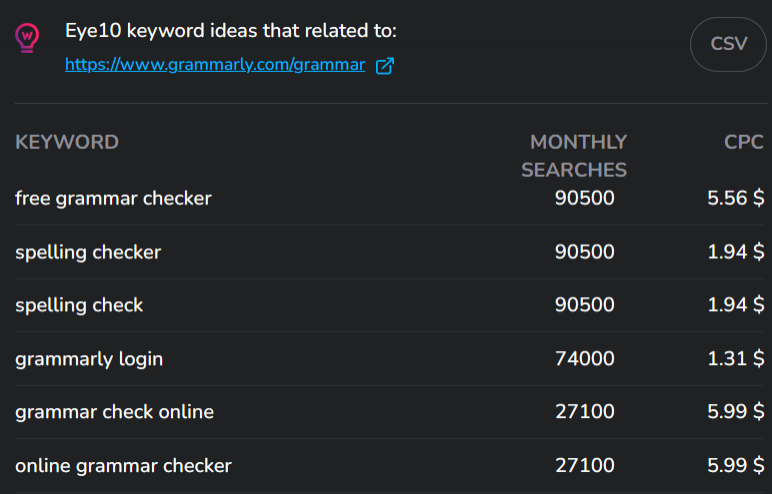The image size is (772, 494).
Task: Click the 5.56 $ CPC value
Action: (x=736, y=198)
